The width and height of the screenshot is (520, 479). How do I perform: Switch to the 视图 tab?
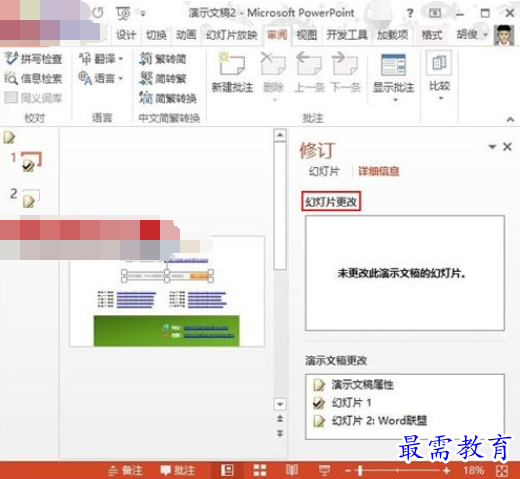(307, 35)
